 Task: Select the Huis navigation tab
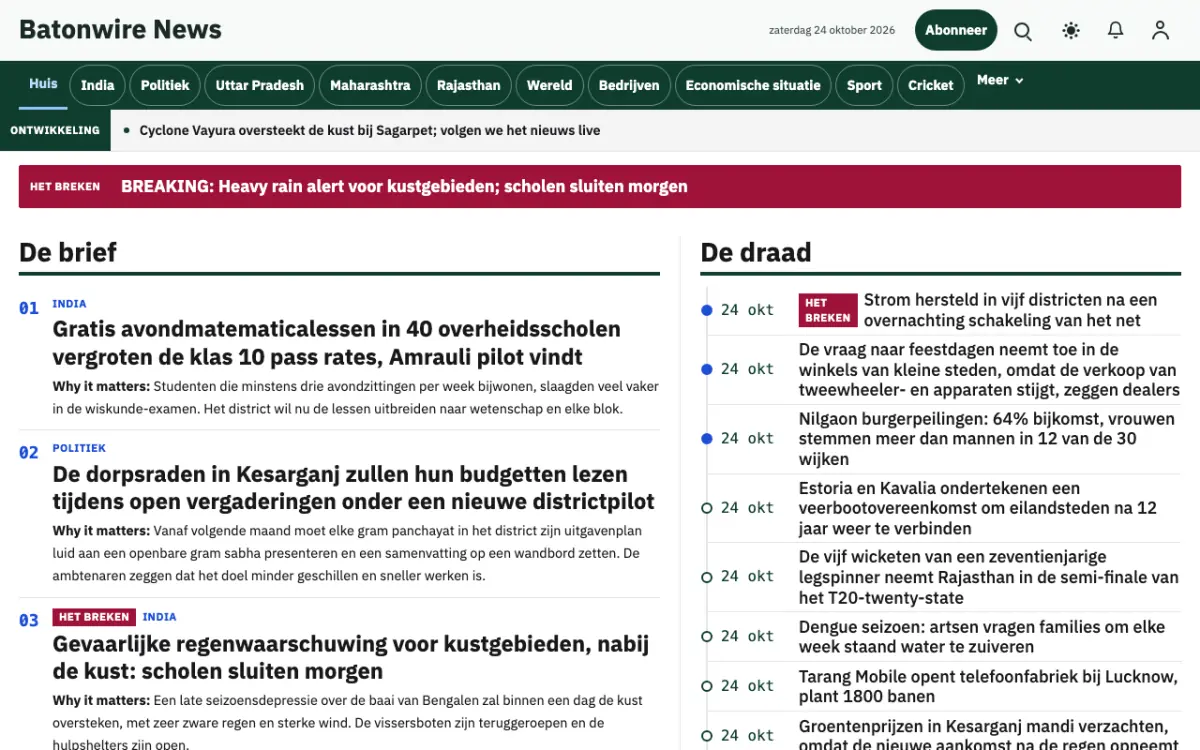click(x=43, y=84)
